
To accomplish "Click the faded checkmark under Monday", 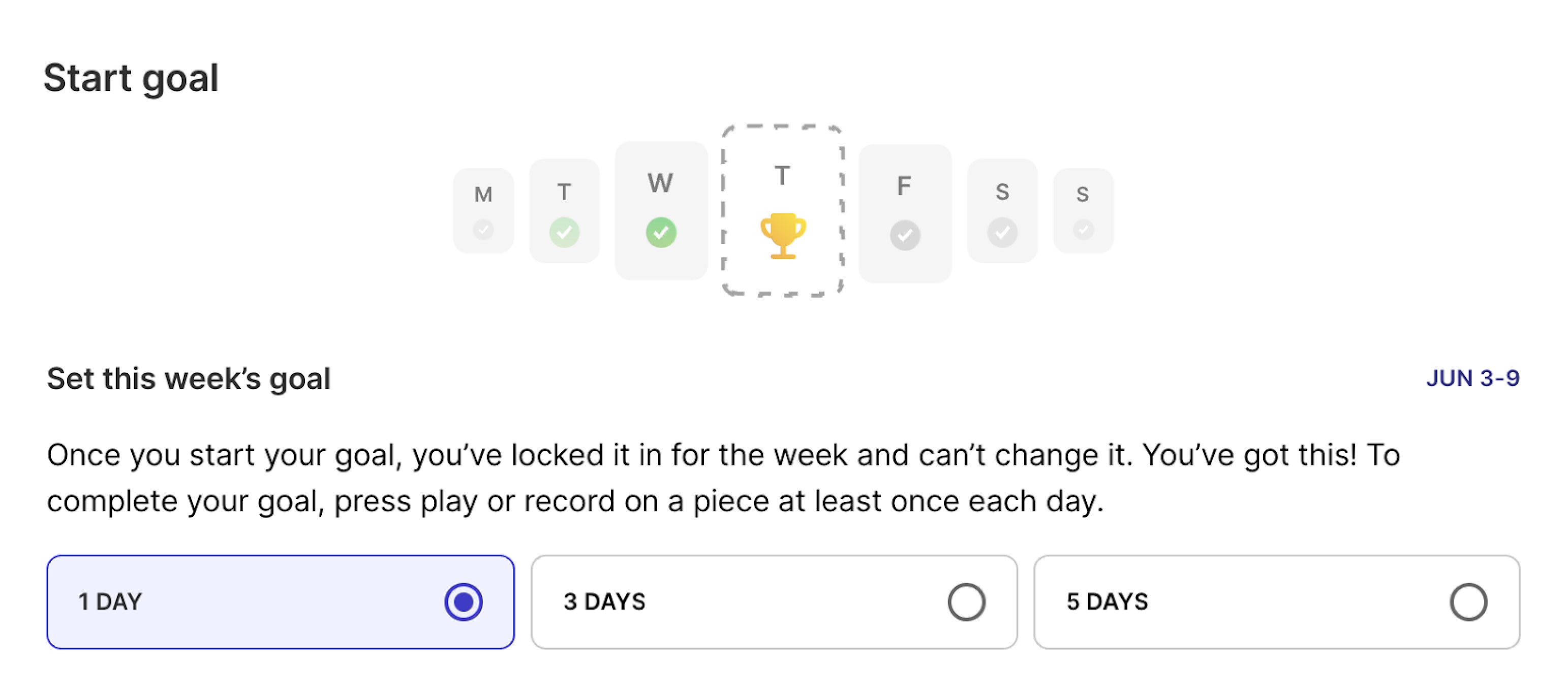I will pos(483,229).
